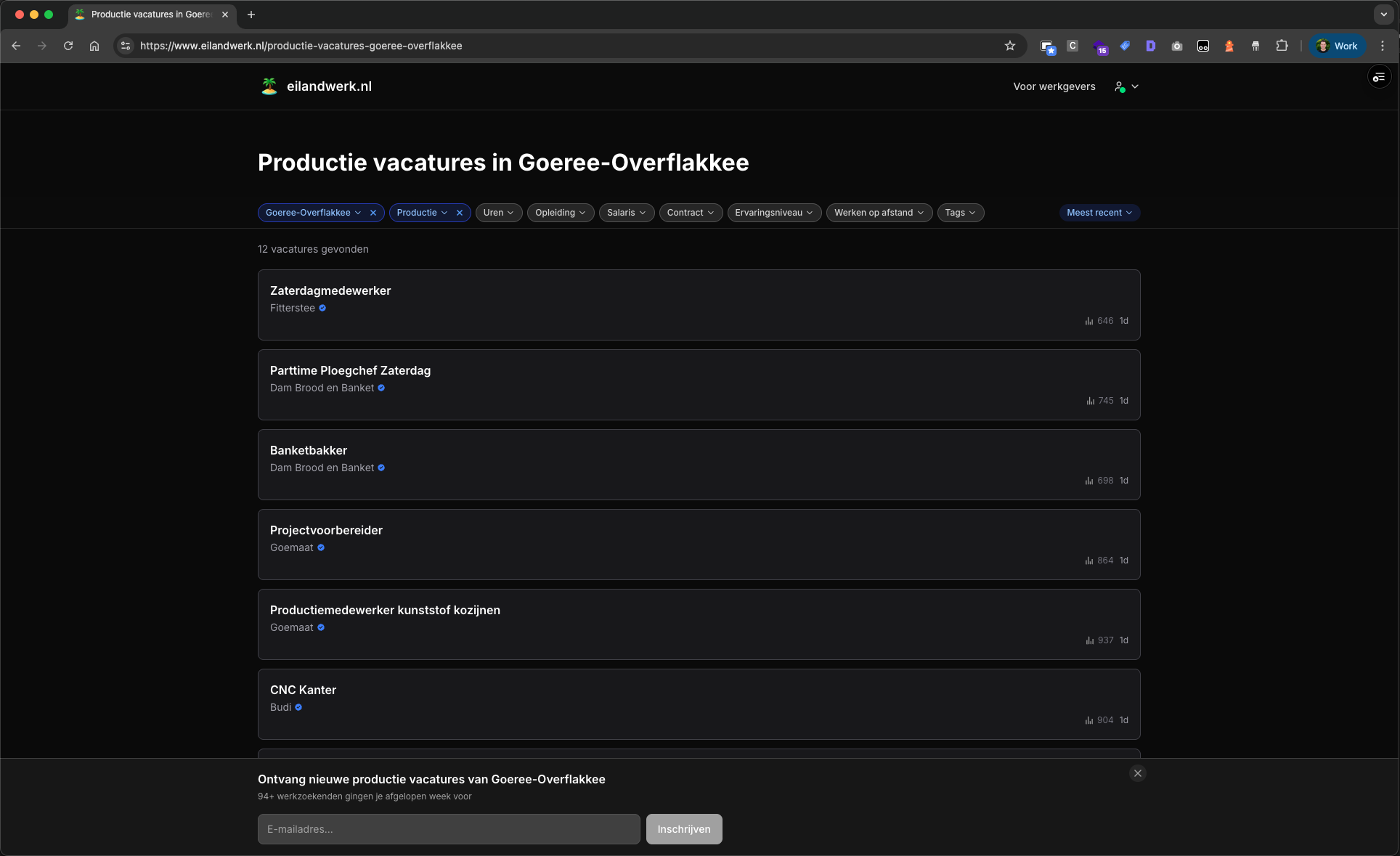Open the Banketbakker vacancy
The width and height of the screenshot is (1400, 856).
coord(309,450)
